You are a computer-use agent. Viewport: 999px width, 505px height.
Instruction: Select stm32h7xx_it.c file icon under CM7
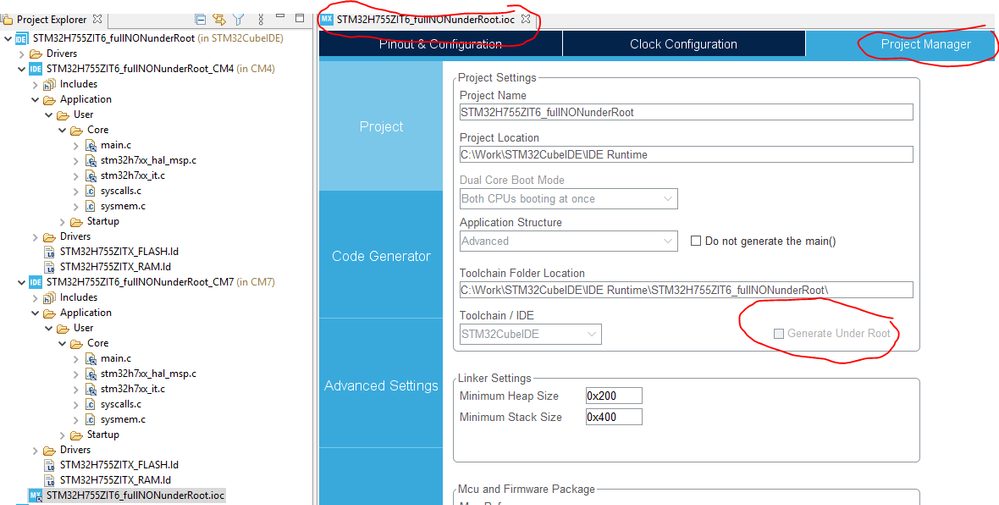90,389
